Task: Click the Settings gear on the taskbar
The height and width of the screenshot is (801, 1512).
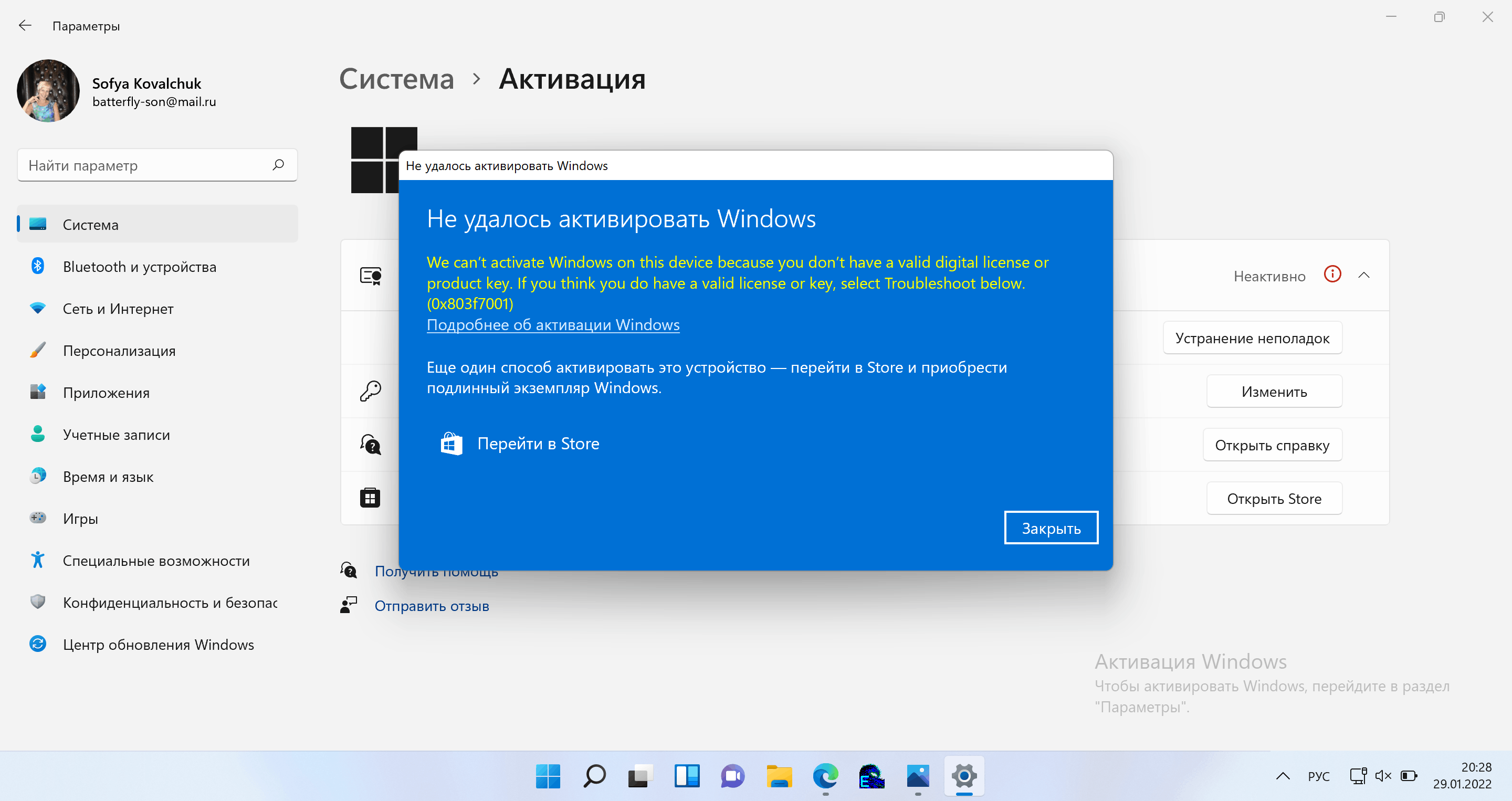Action: [x=964, y=776]
